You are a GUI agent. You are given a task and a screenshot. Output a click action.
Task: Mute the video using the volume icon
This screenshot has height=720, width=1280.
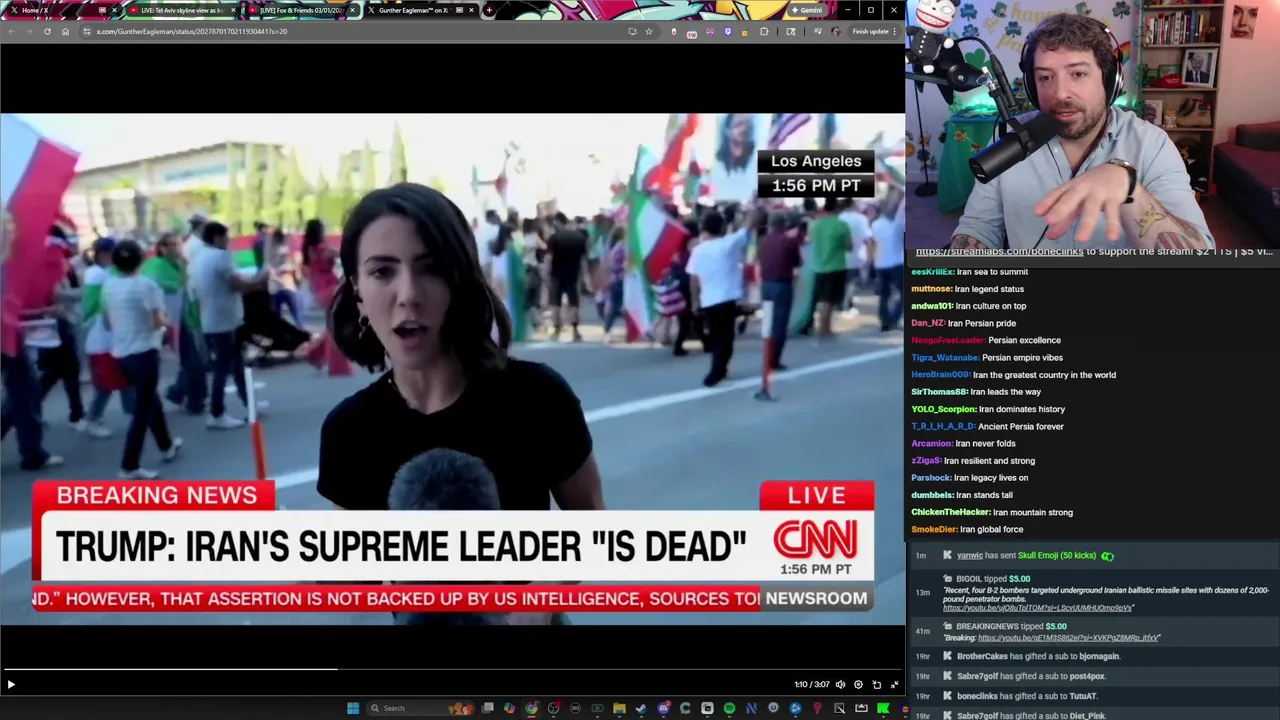click(840, 684)
